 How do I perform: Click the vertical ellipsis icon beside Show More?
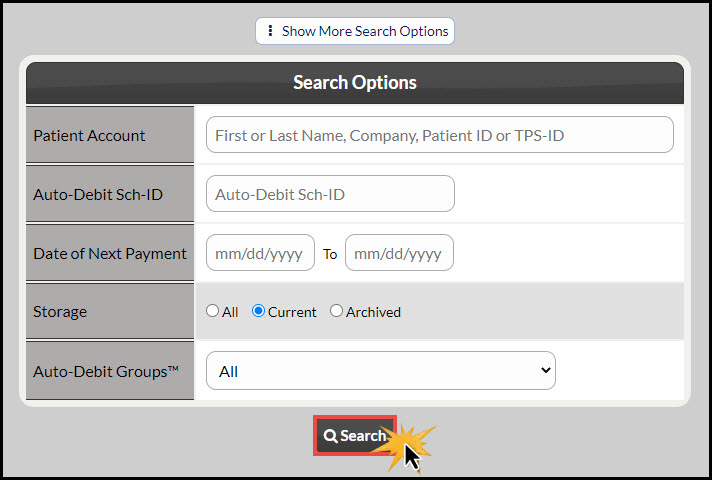point(270,30)
